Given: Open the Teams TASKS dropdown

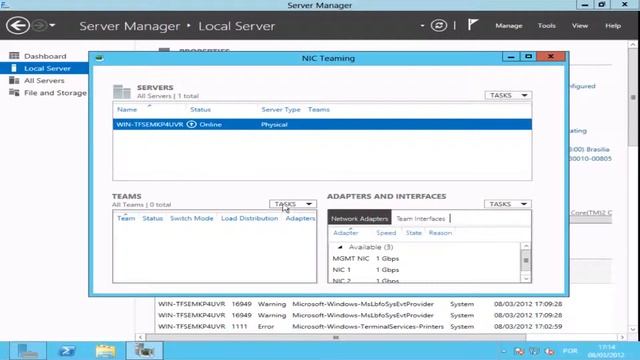Looking at the screenshot, I should click(293, 204).
